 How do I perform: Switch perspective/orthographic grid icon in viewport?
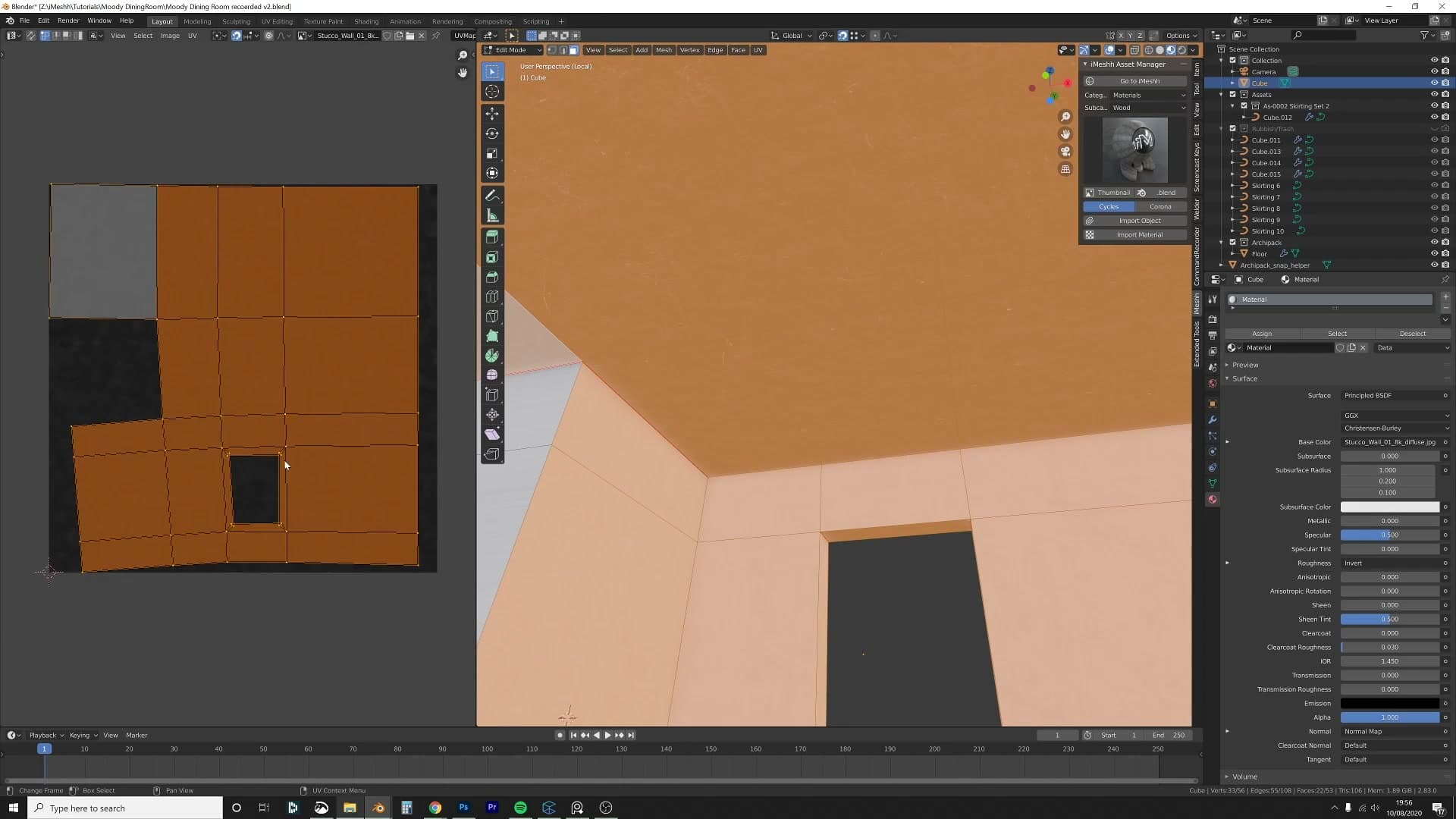pyautogui.click(x=1065, y=169)
